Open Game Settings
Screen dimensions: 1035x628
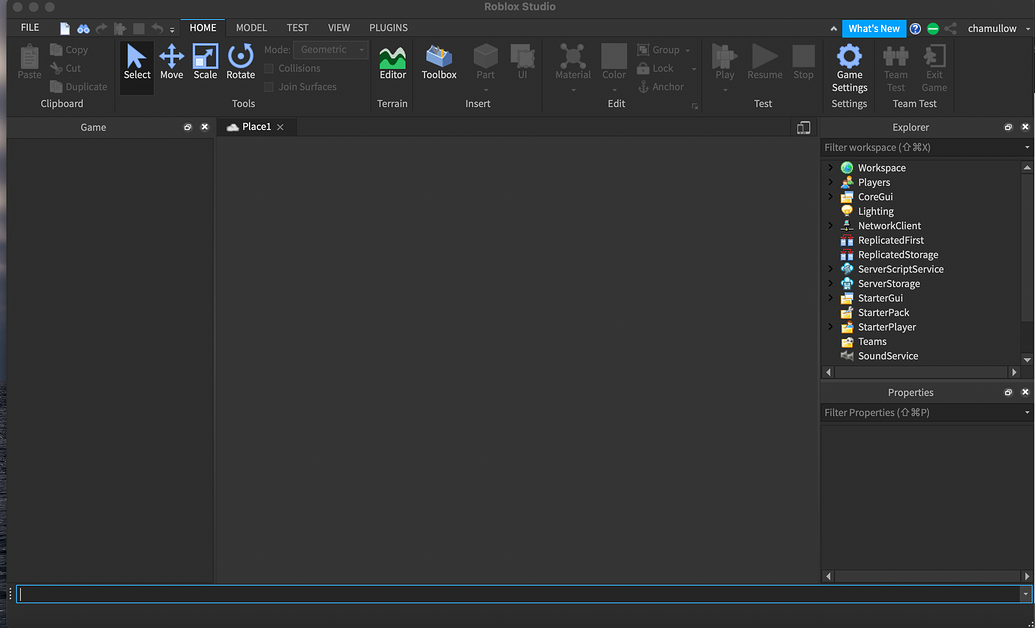point(850,69)
